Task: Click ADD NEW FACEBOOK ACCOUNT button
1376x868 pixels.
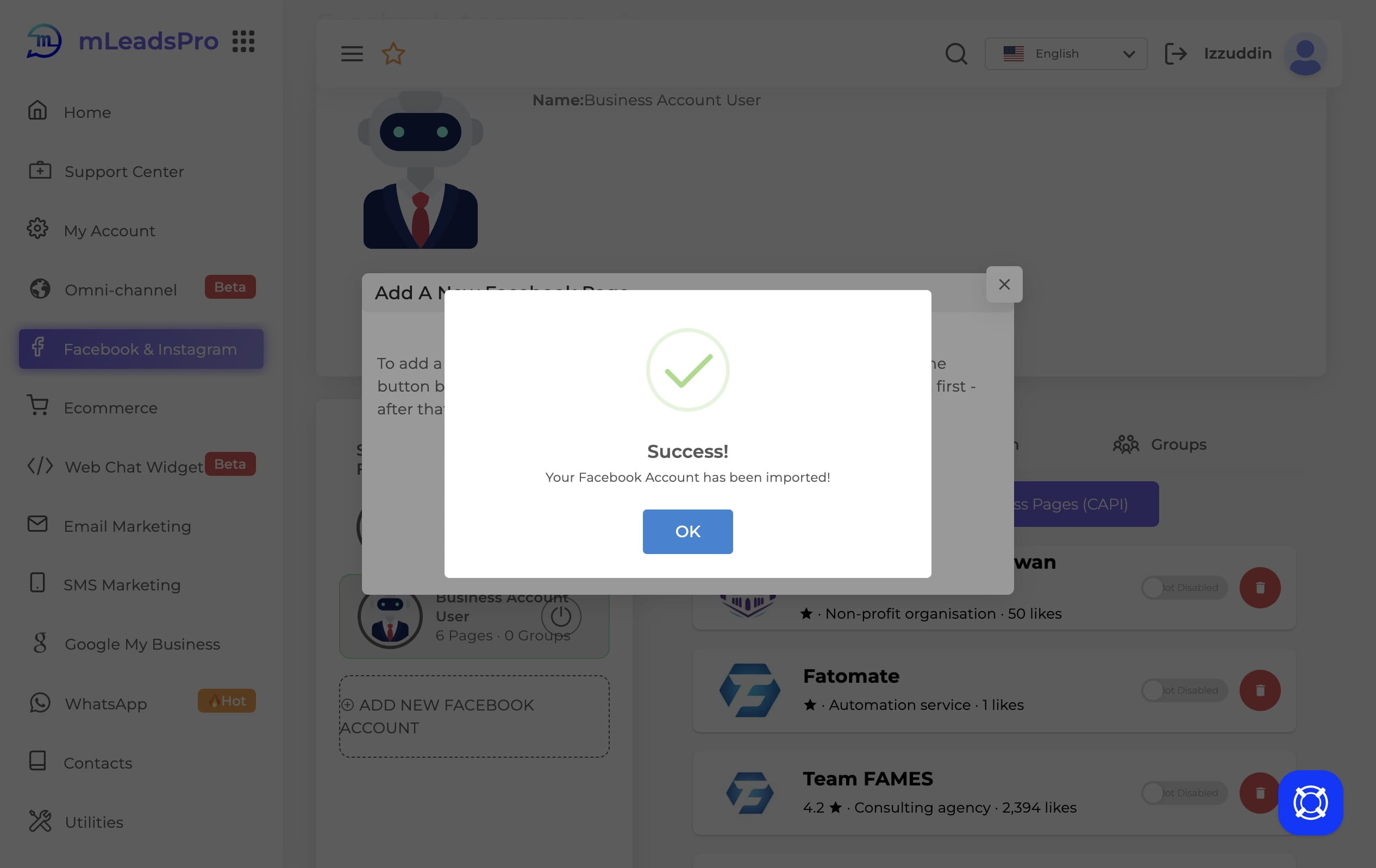Action: (472, 715)
